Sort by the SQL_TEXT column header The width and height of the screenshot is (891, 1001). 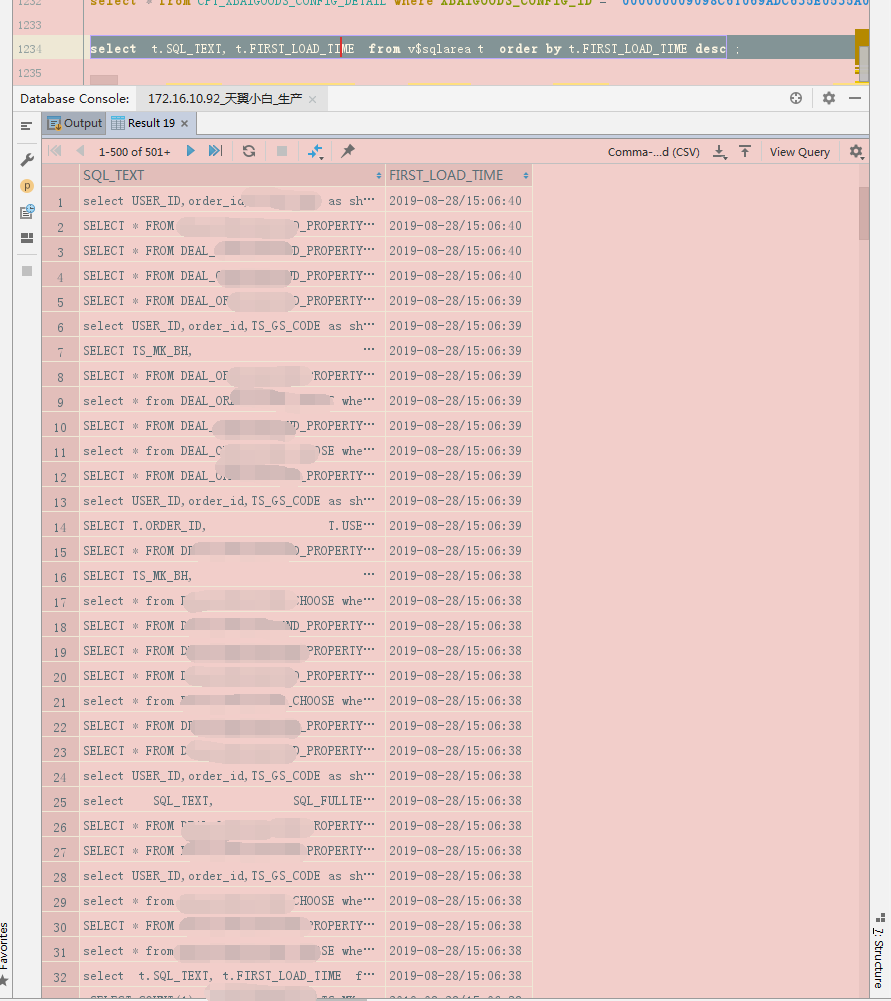point(232,176)
